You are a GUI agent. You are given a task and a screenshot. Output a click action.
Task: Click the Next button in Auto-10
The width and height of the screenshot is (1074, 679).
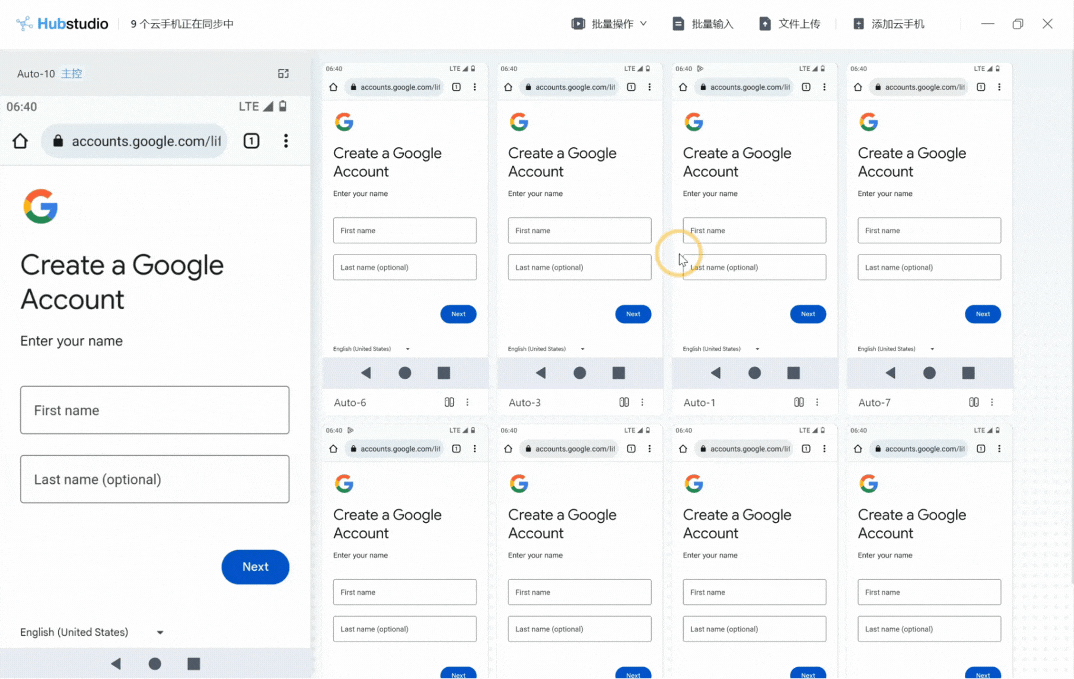[255, 567]
